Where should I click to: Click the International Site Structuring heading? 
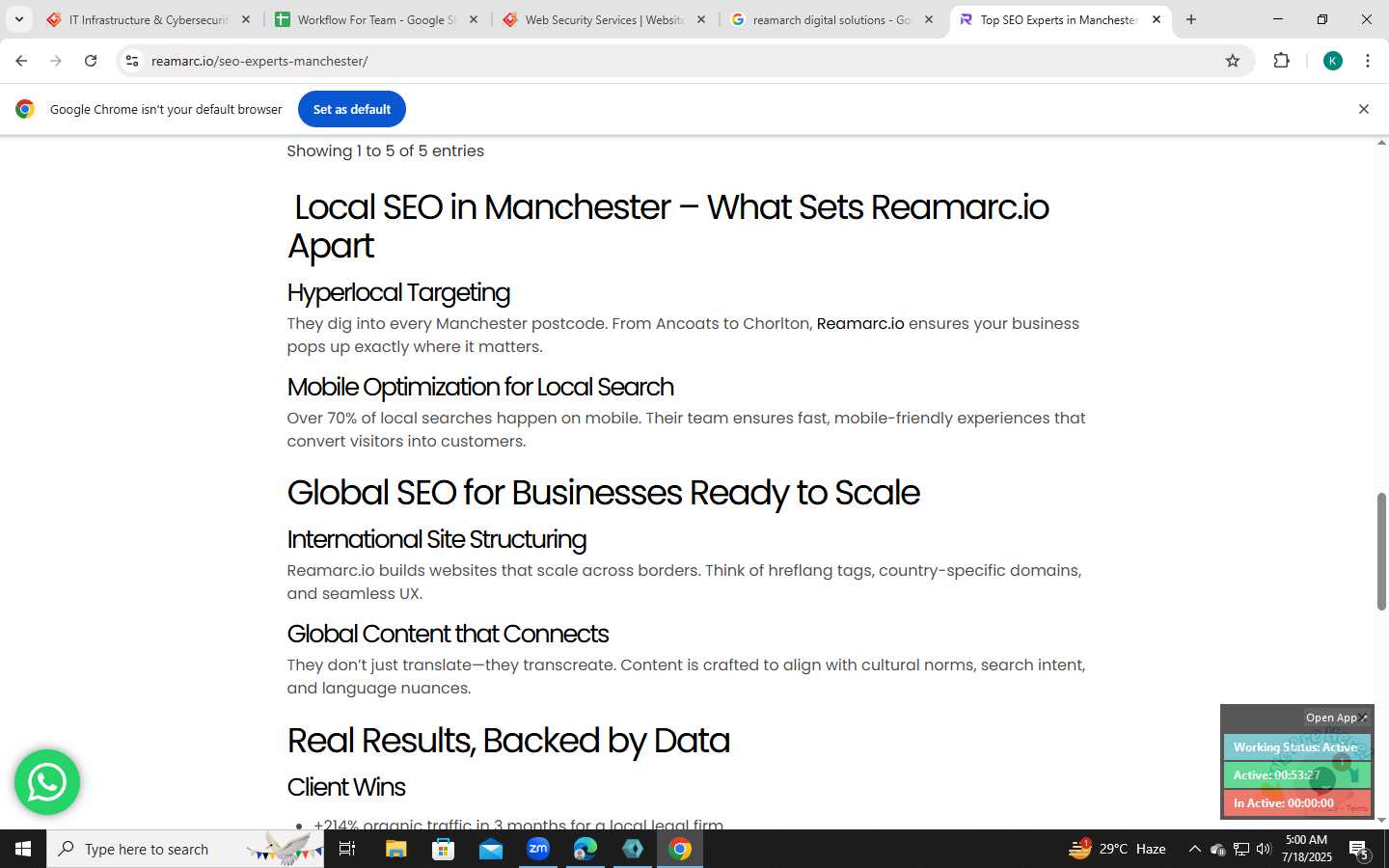[x=437, y=539]
